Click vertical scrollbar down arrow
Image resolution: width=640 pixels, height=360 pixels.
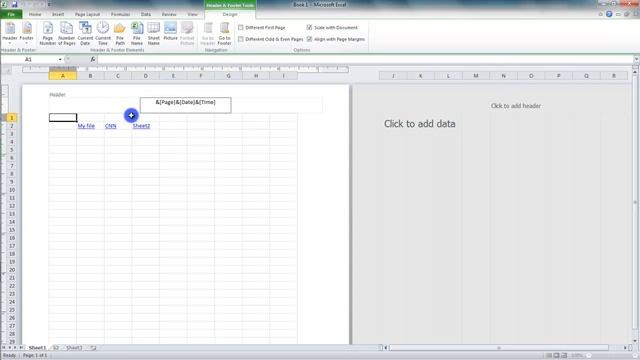(635, 341)
